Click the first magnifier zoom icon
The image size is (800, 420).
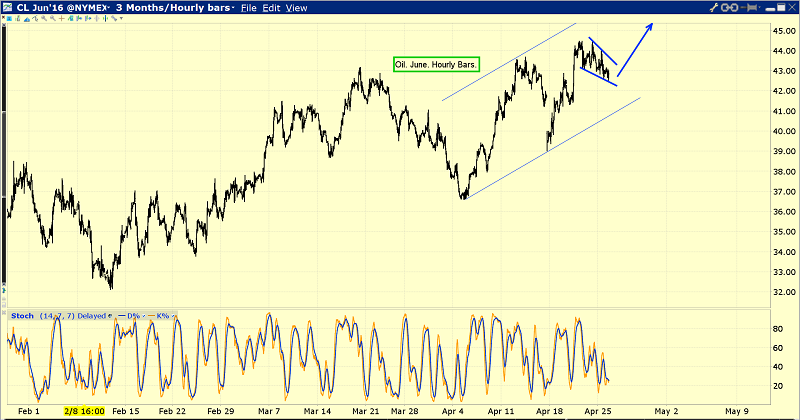44,18
